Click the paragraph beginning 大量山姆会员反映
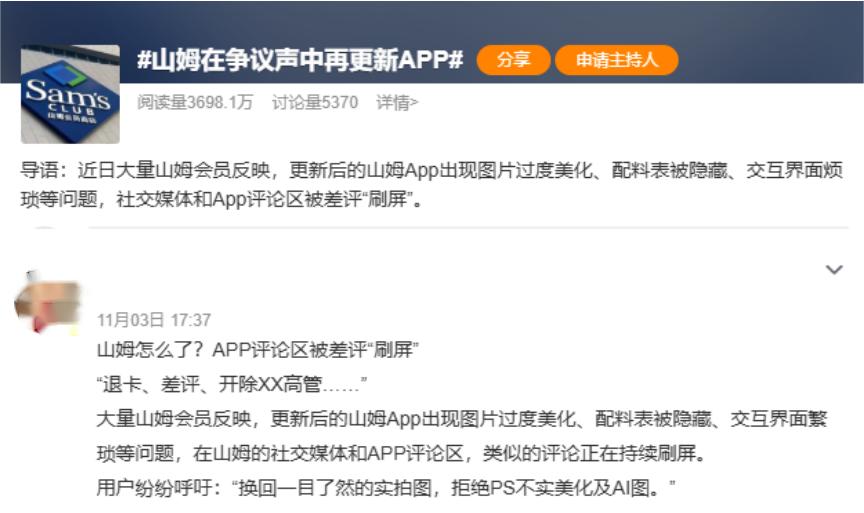The height and width of the screenshot is (513, 864). (460, 419)
